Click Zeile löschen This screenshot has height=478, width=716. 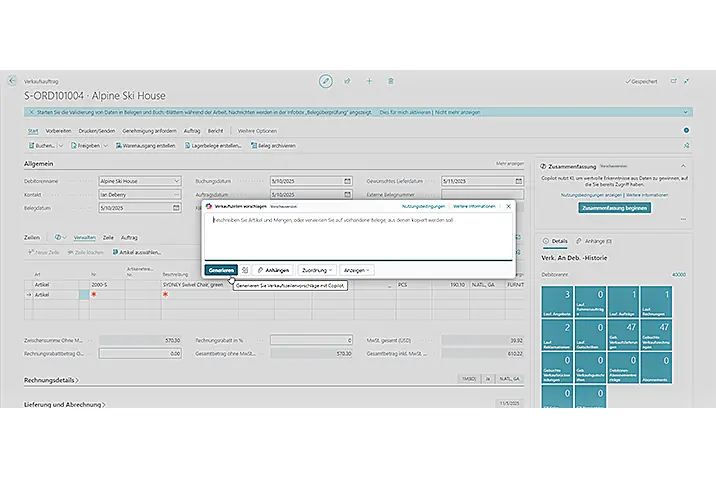click(x=85, y=252)
